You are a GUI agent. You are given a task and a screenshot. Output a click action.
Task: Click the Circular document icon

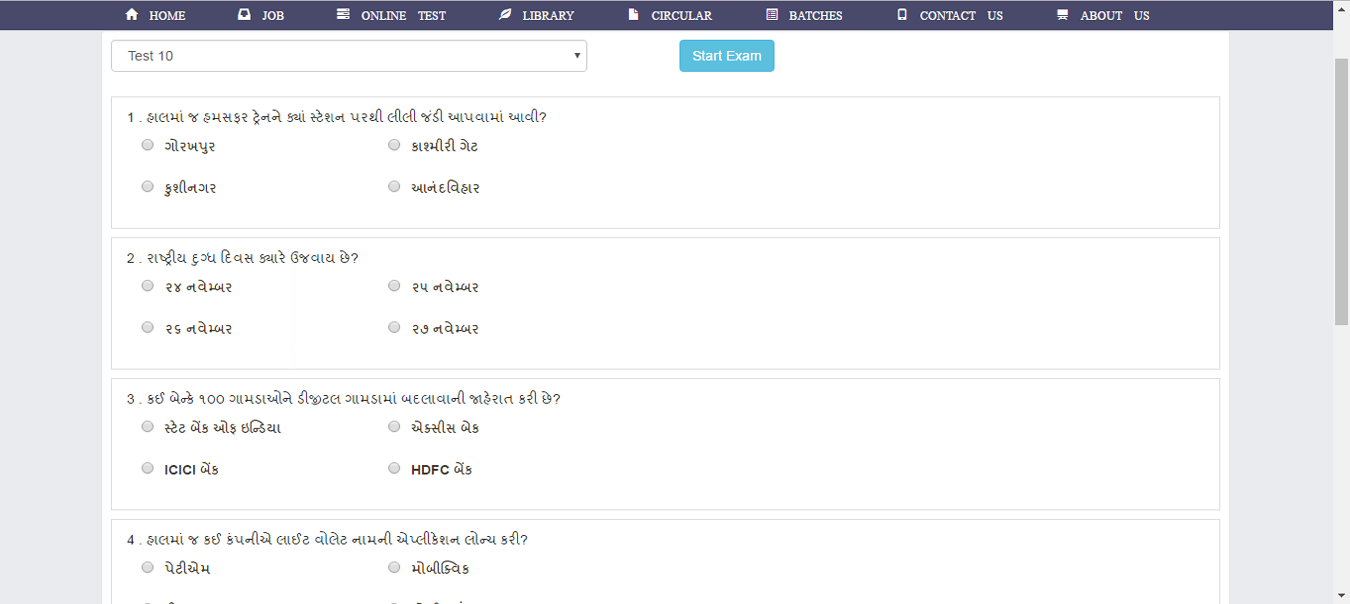633,15
